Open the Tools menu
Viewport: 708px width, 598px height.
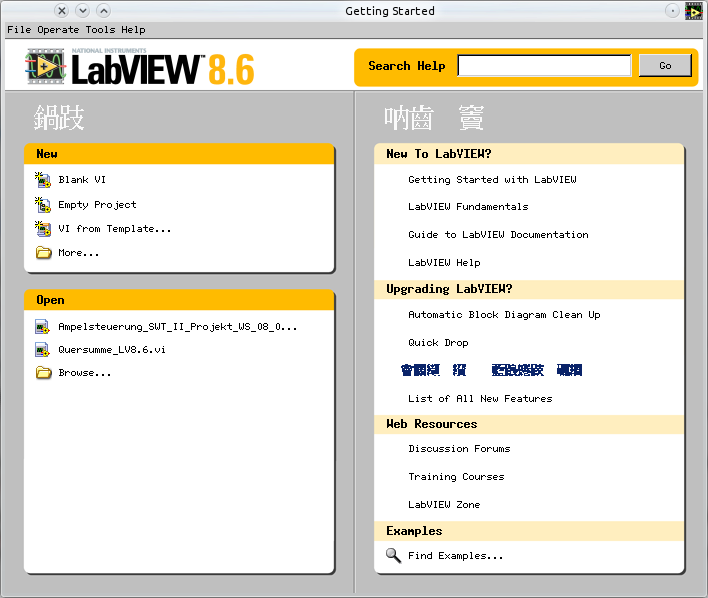point(100,30)
